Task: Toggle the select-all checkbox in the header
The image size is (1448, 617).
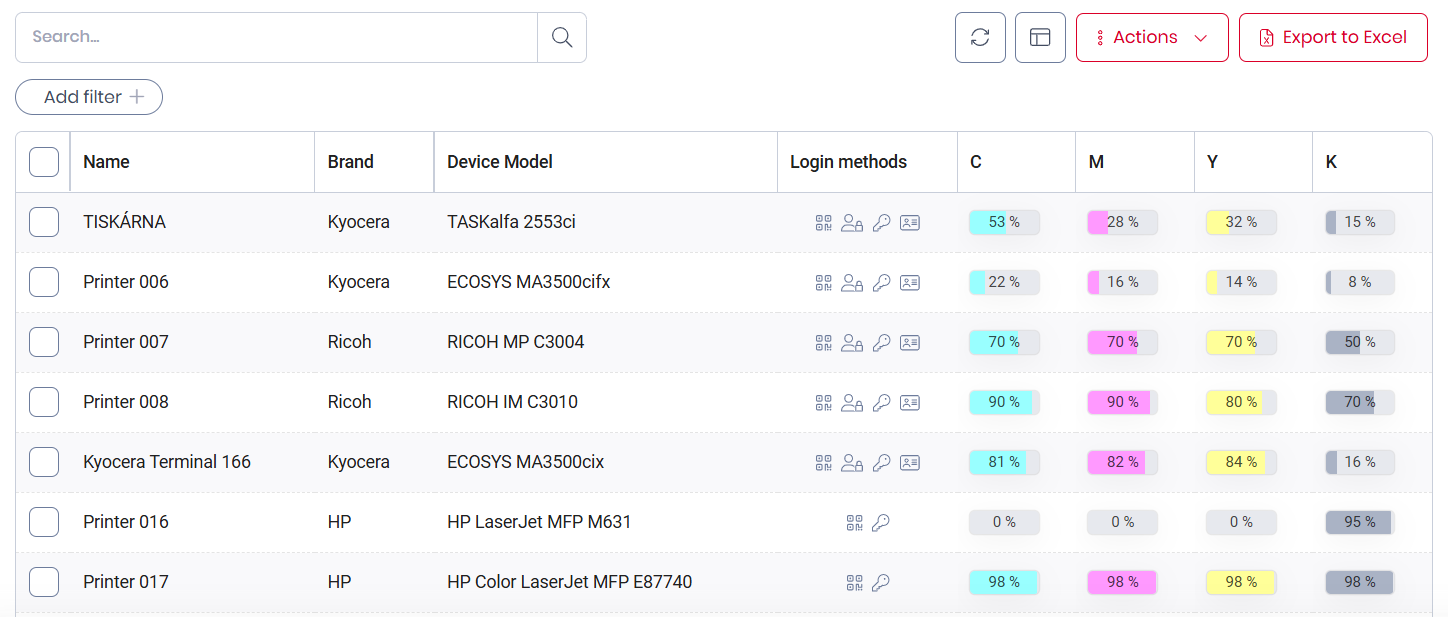Action: [x=44, y=162]
